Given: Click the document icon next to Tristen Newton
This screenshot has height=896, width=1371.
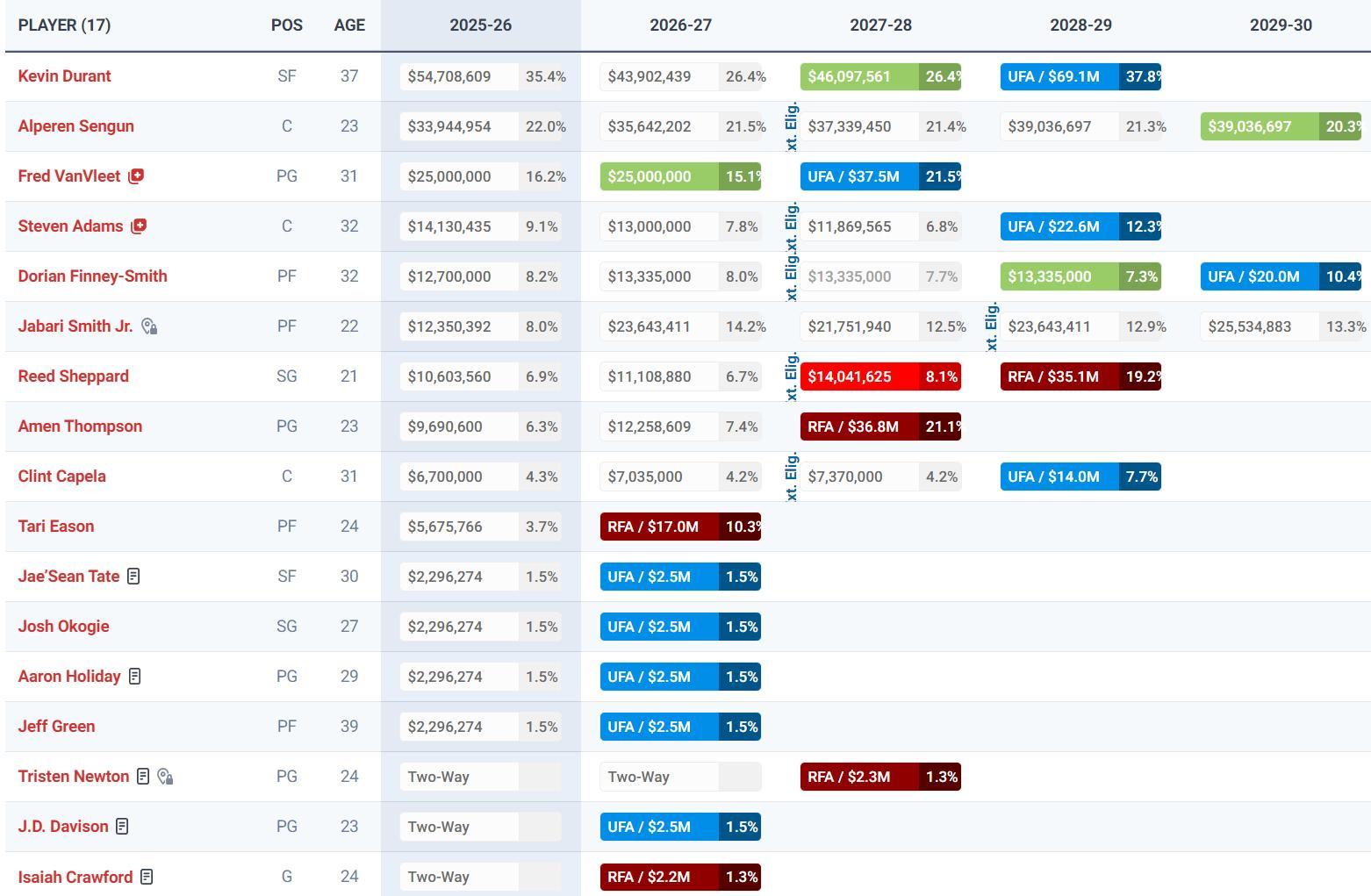Looking at the screenshot, I should coord(143,777).
